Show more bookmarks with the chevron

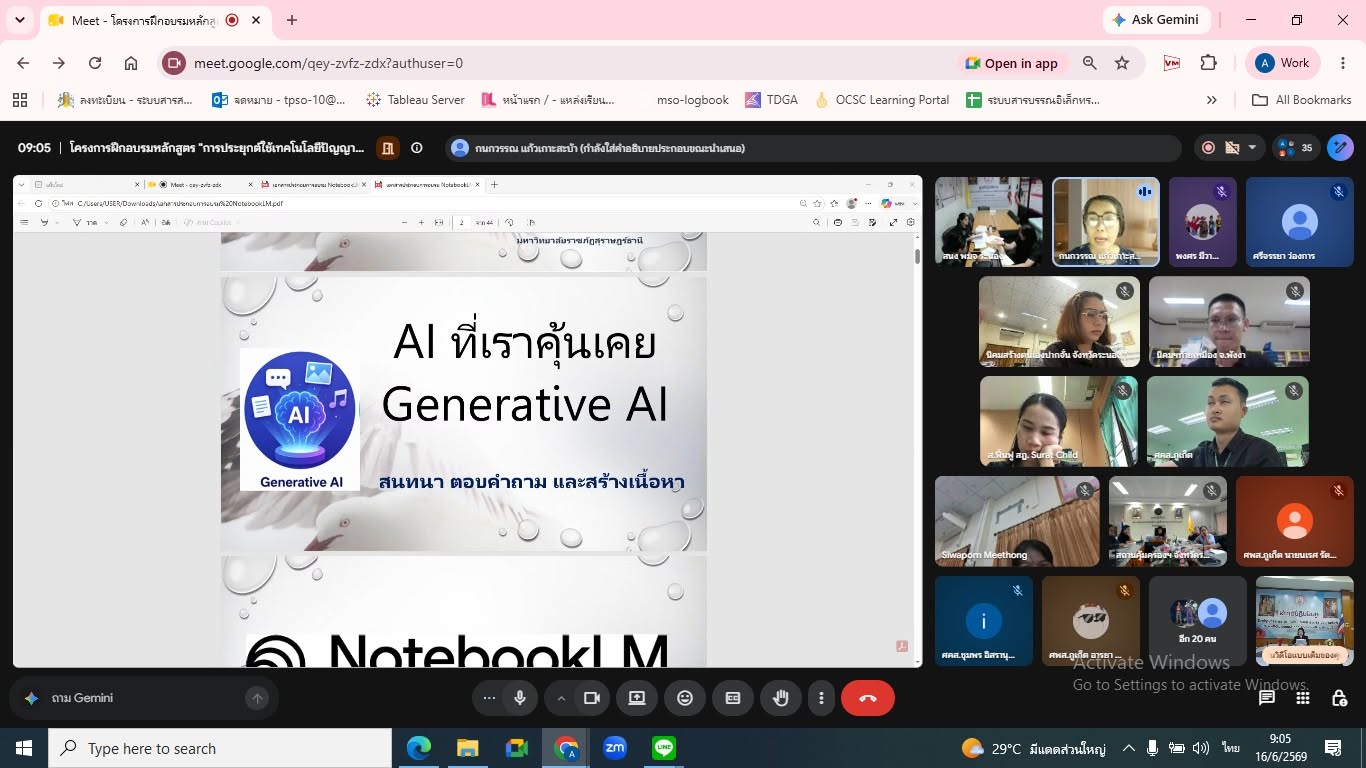click(x=1212, y=100)
